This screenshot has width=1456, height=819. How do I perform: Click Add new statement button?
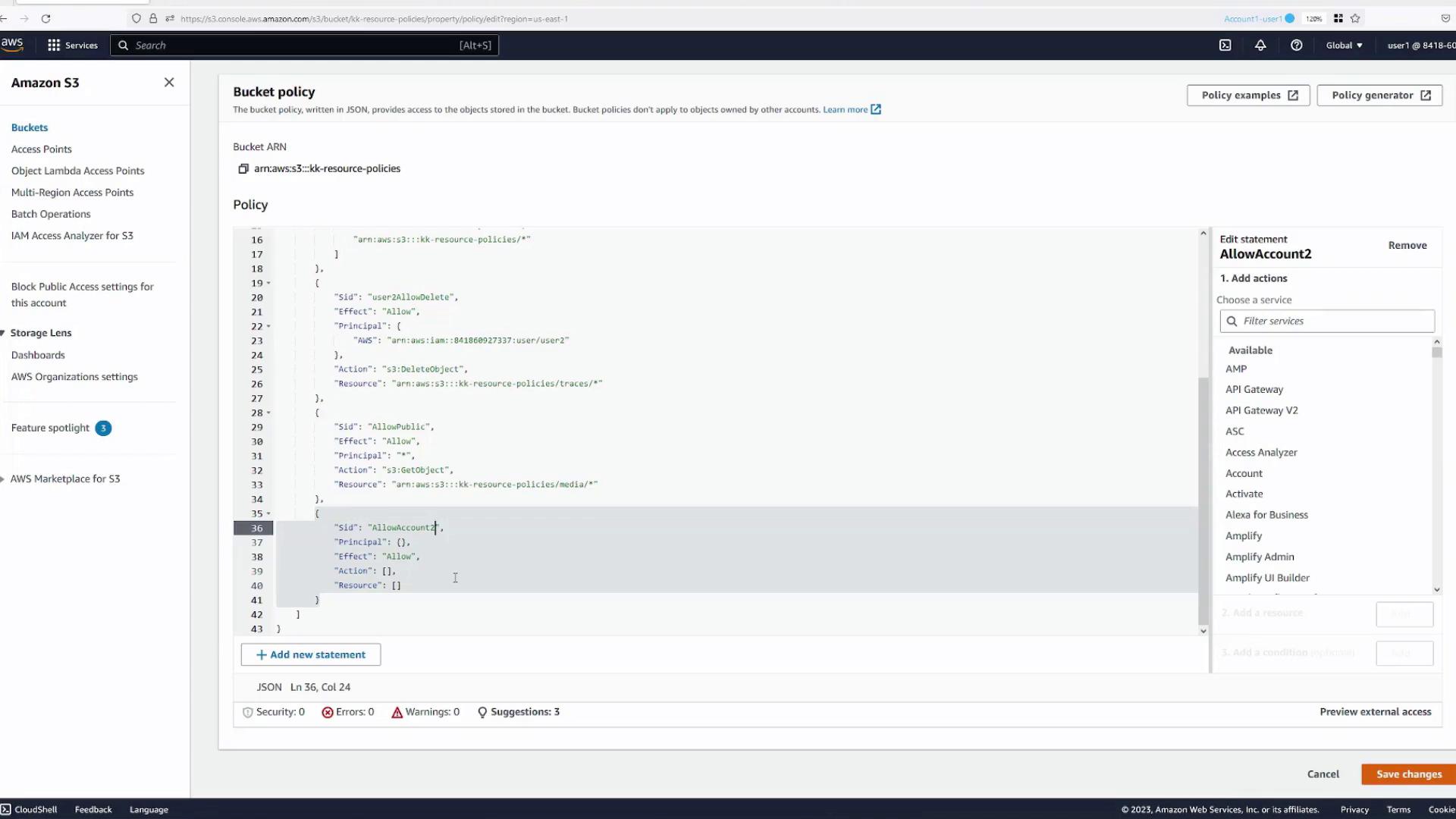[311, 654]
